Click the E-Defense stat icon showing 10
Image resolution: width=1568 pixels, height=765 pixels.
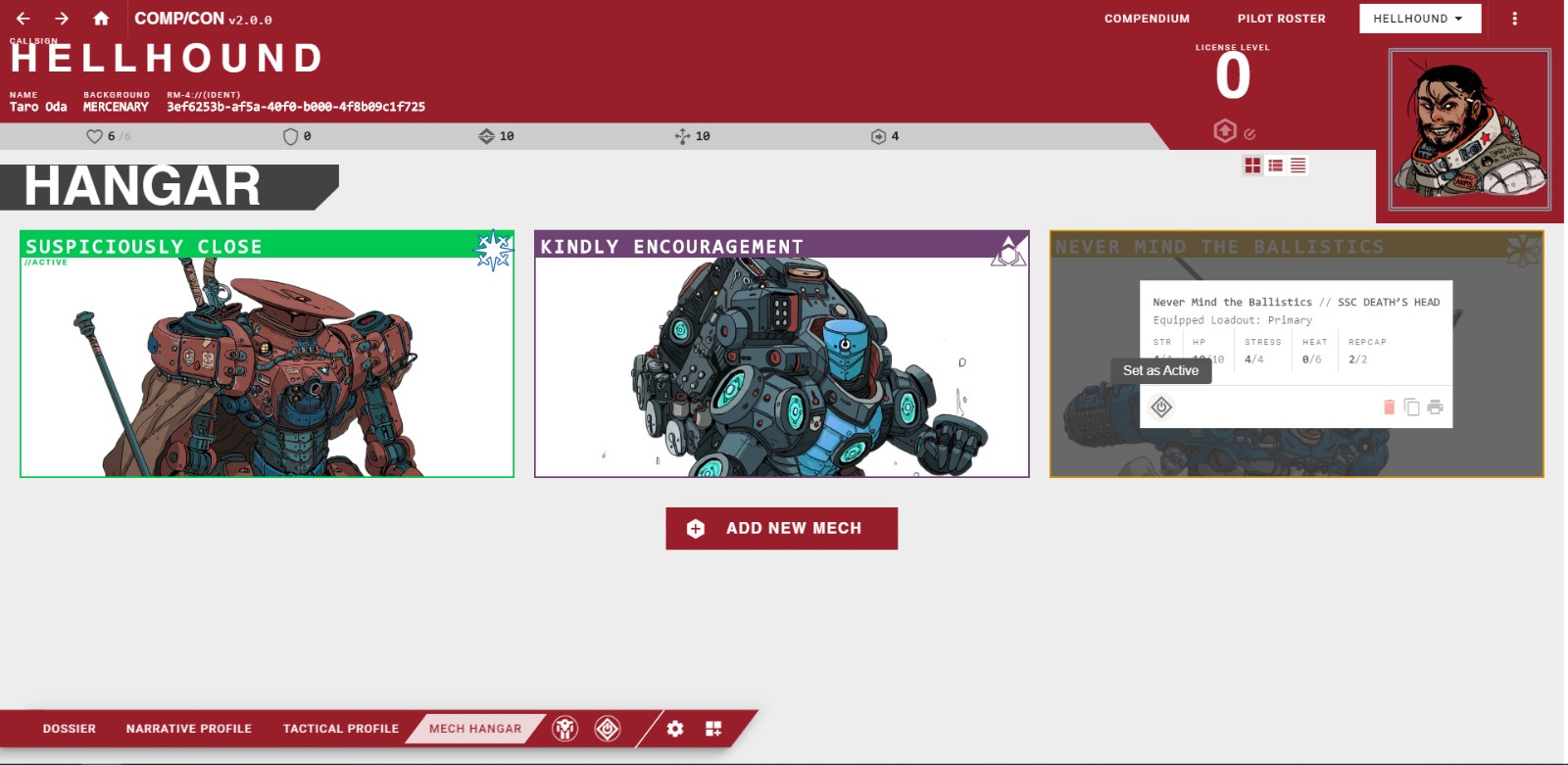tap(486, 136)
